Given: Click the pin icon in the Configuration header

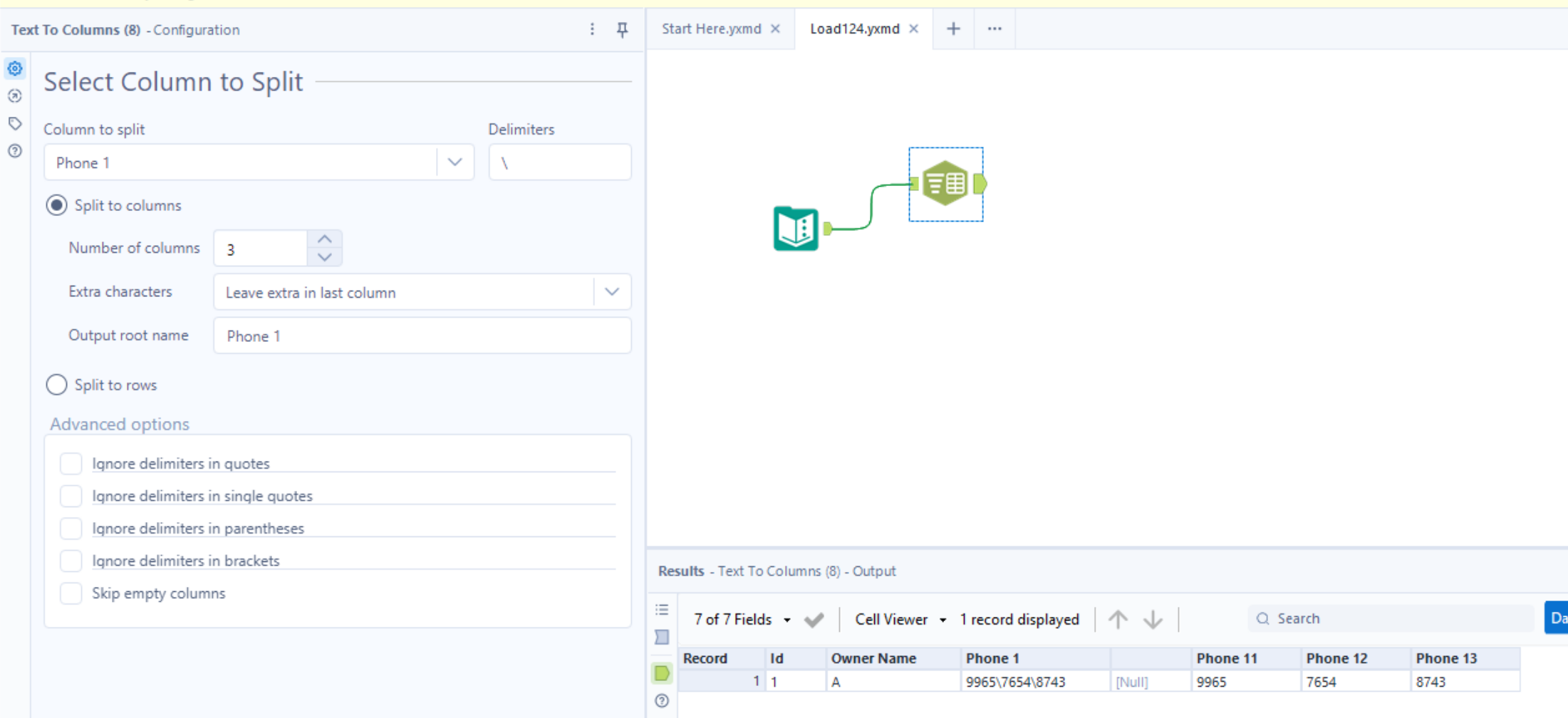Looking at the screenshot, I should pyautogui.click(x=622, y=30).
